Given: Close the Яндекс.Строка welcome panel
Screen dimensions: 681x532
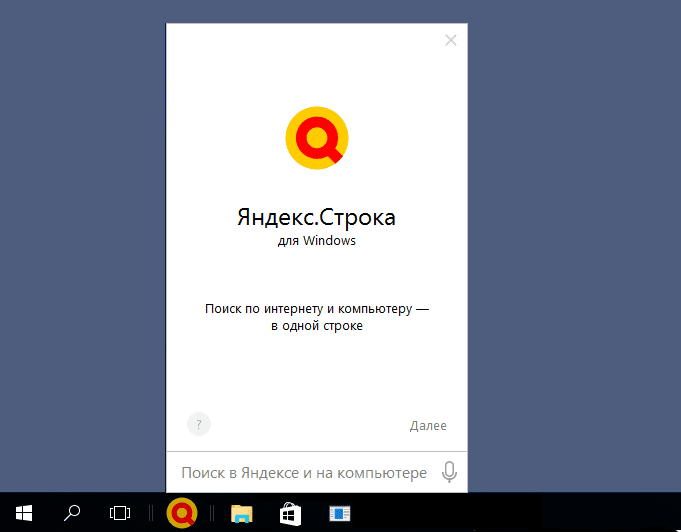Looking at the screenshot, I should pyautogui.click(x=451, y=40).
